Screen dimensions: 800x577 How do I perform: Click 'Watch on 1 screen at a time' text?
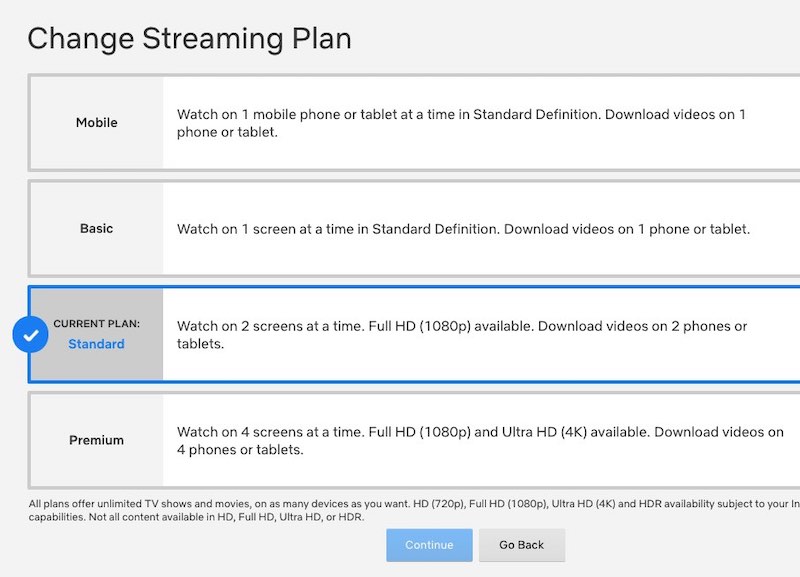coord(268,229)
